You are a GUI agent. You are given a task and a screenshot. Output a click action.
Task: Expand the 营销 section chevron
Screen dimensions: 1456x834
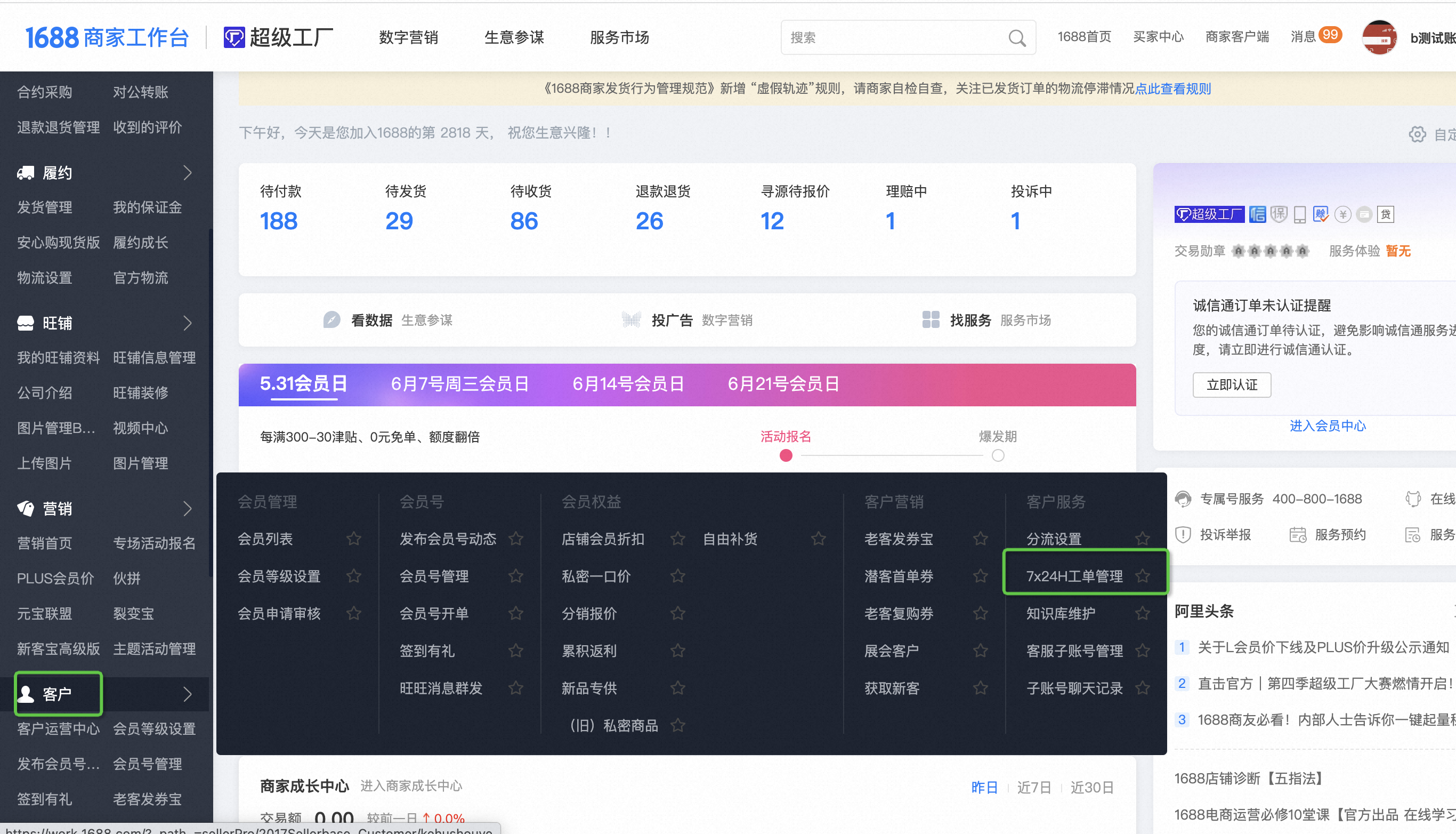(x=188, y=508)
